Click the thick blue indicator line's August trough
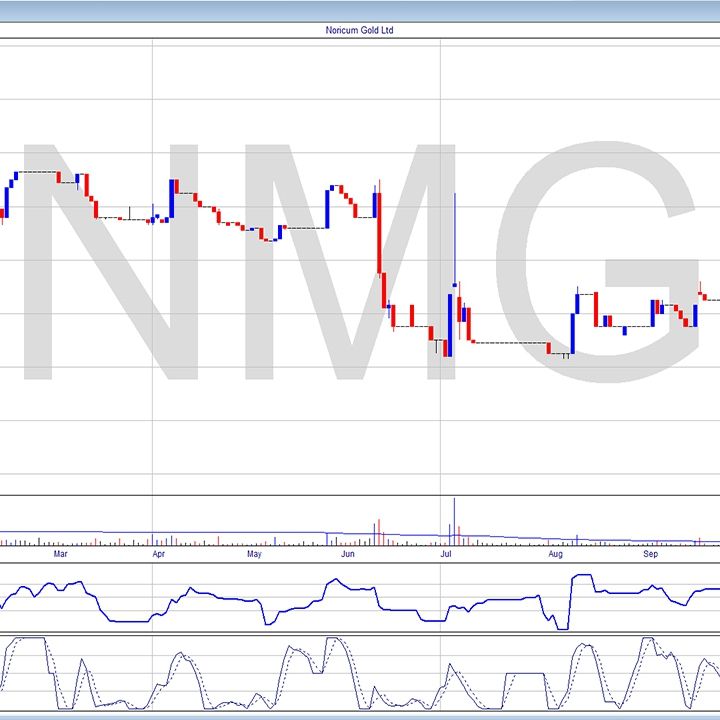The width and height of the screenshot is (720, 720). (561, 627)
